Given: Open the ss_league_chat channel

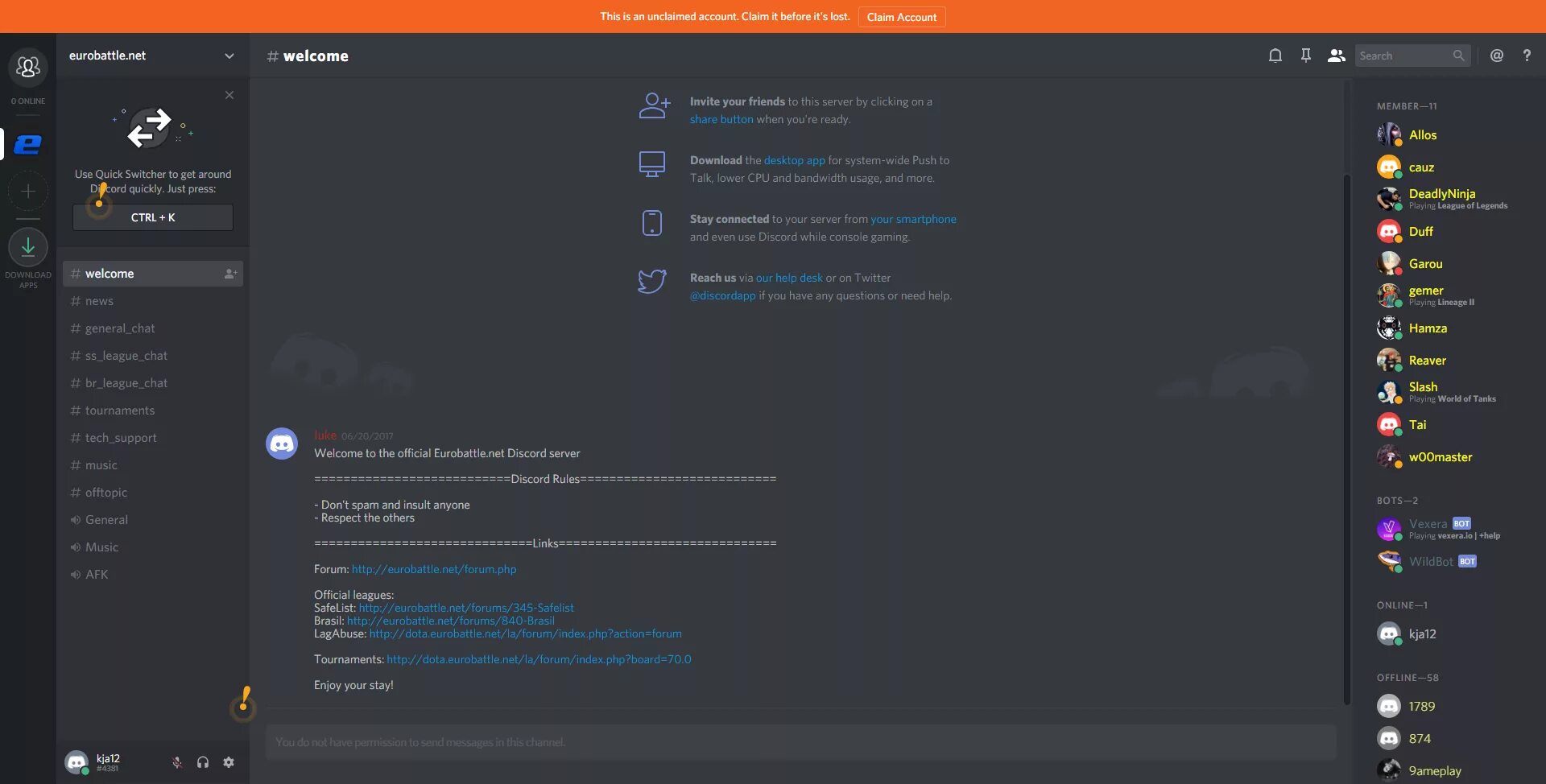Looking at the screenshot, I should [x=153, y=356].
